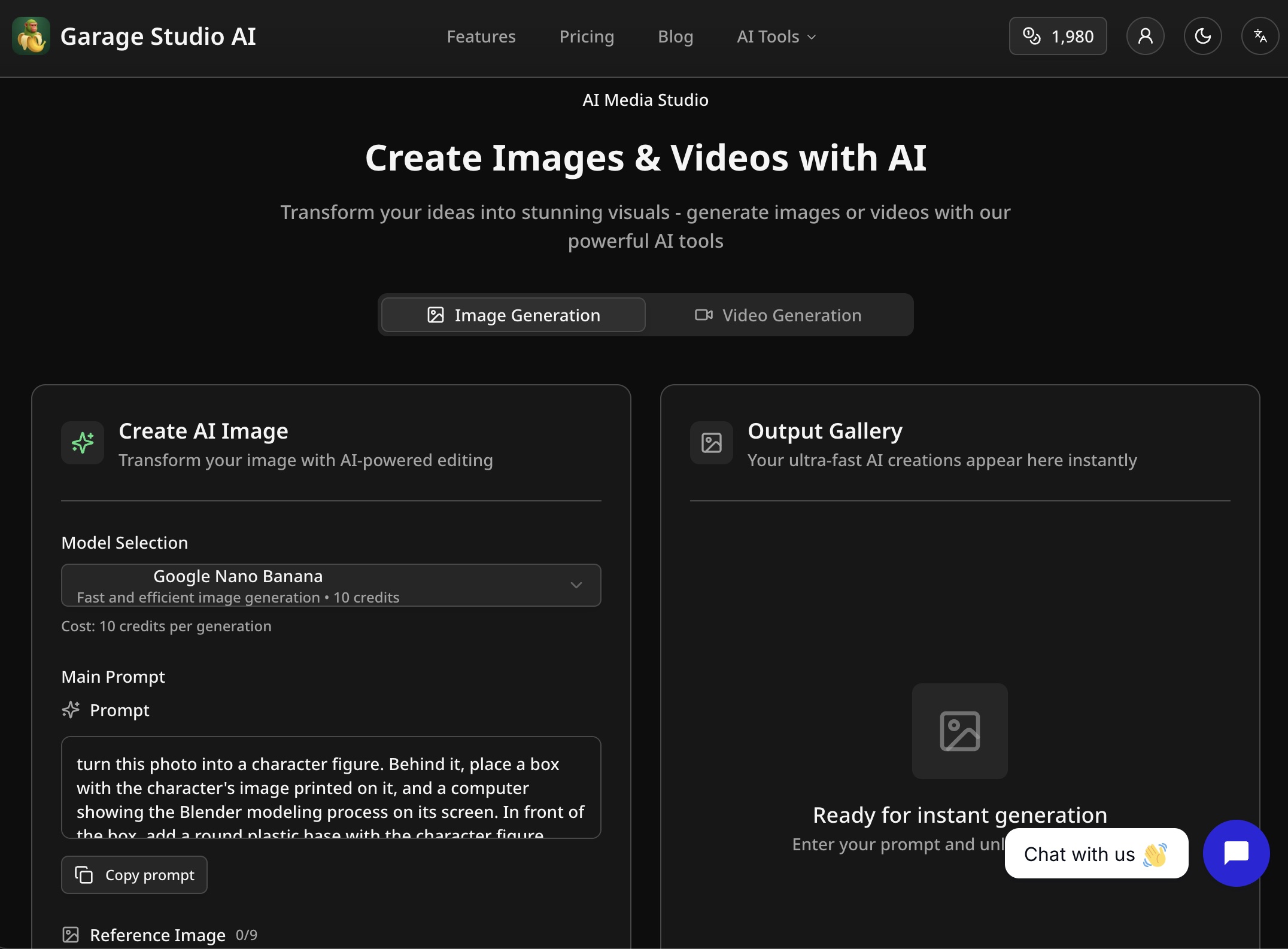Navigate to the Blog section
The height and width of the screenshot is (949, 1288).
(x=675, y=36)
